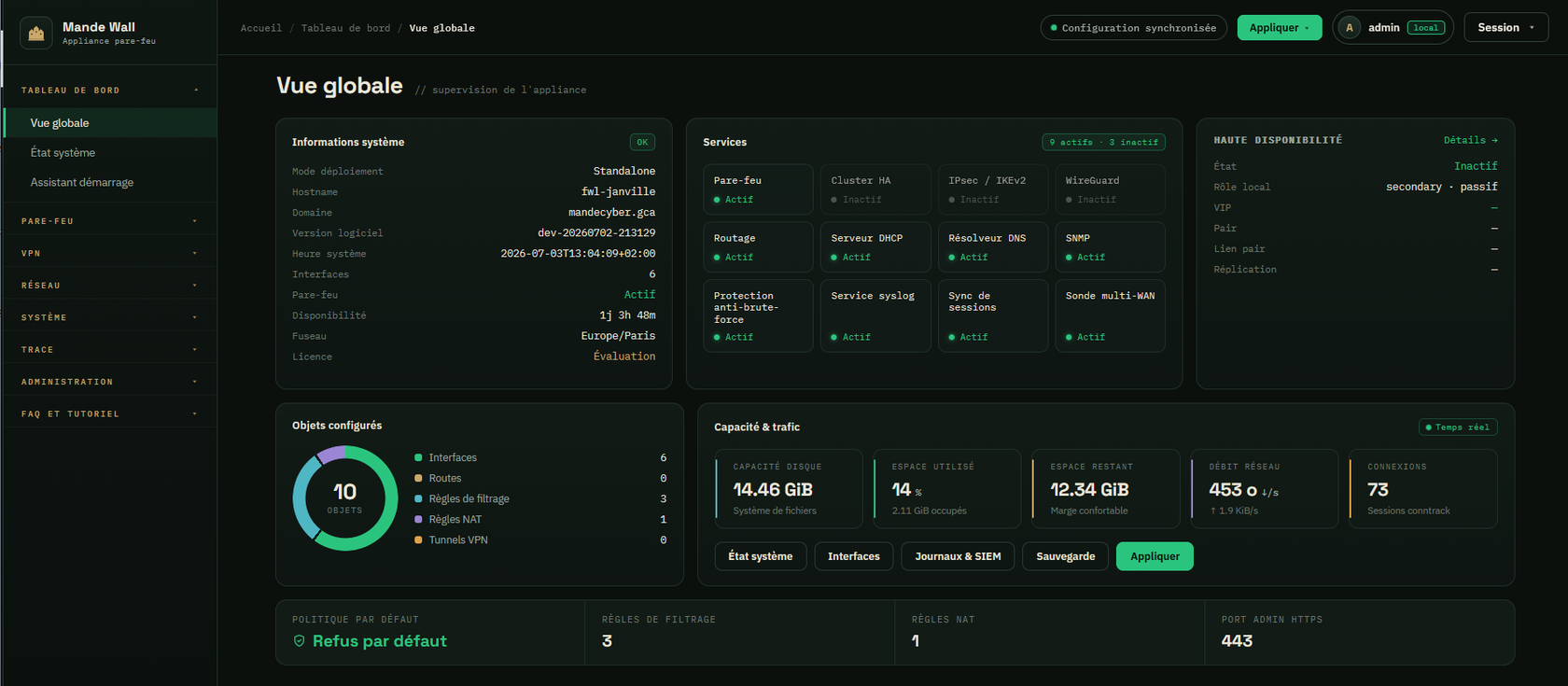Click the État système button
This screenshot has width=1568, height=686.
pyautogui.click(x=761, y=556)
